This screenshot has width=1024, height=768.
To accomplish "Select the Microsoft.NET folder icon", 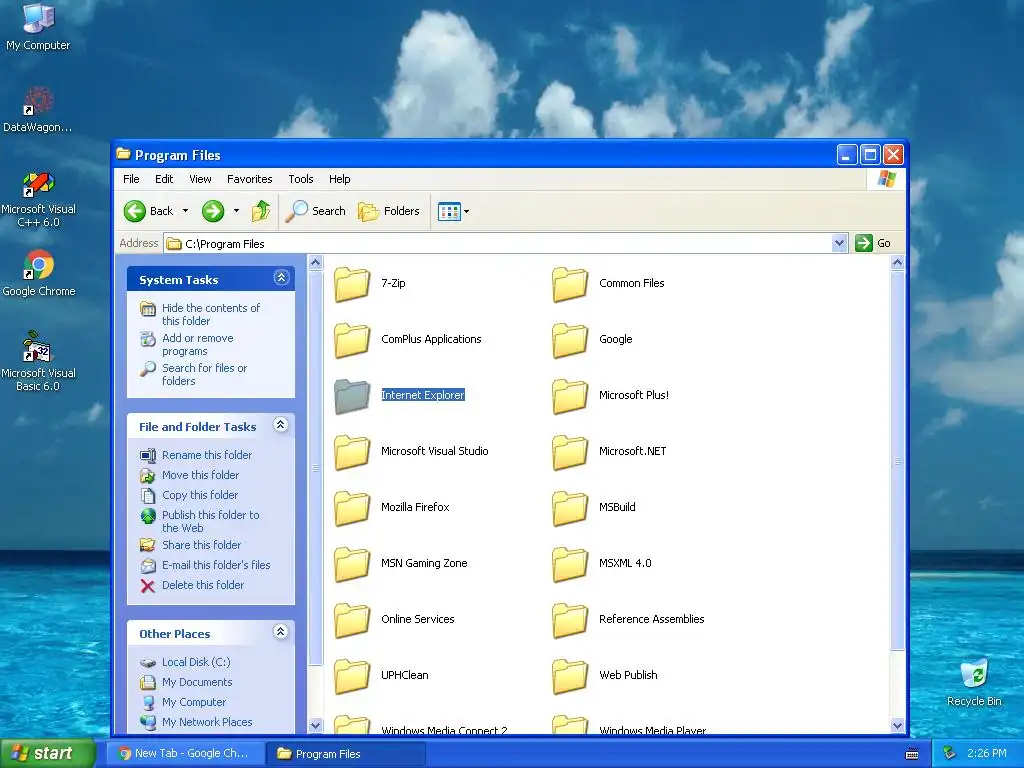I will [570, 453].
